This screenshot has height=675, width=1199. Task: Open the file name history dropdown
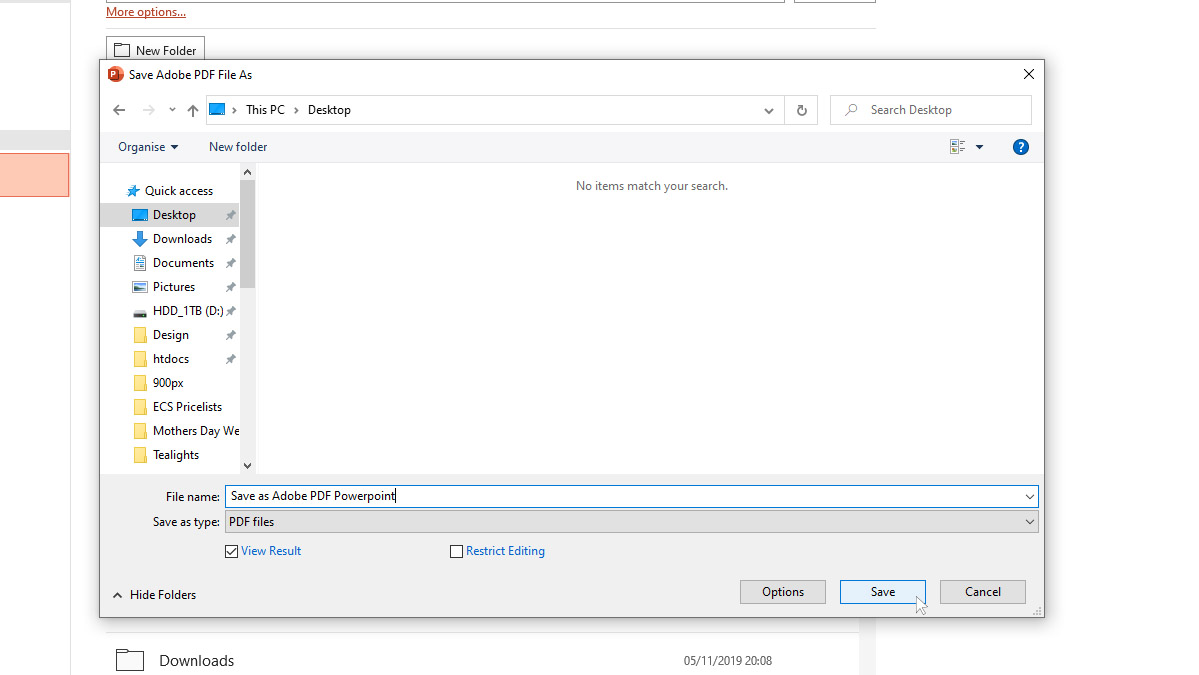(x=1029, y=496)
